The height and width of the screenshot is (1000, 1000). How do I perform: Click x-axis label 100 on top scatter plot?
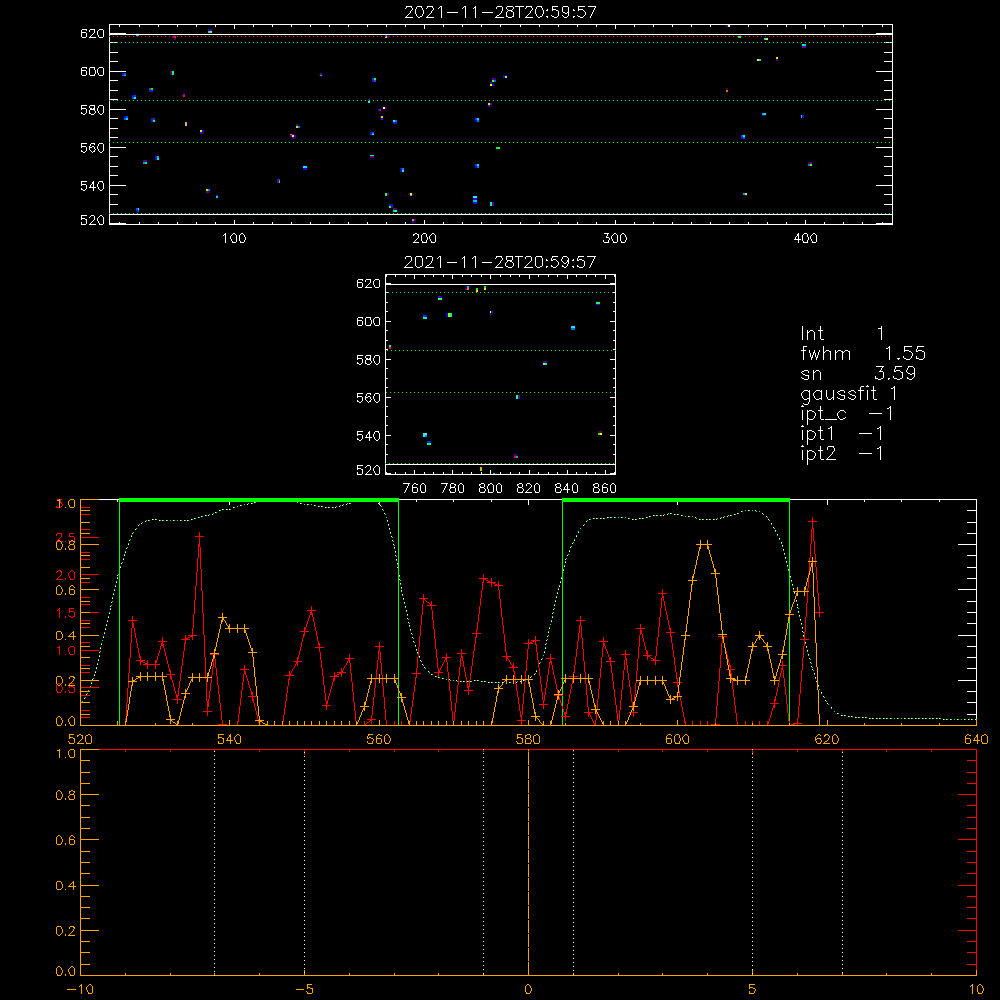(234, 239)
